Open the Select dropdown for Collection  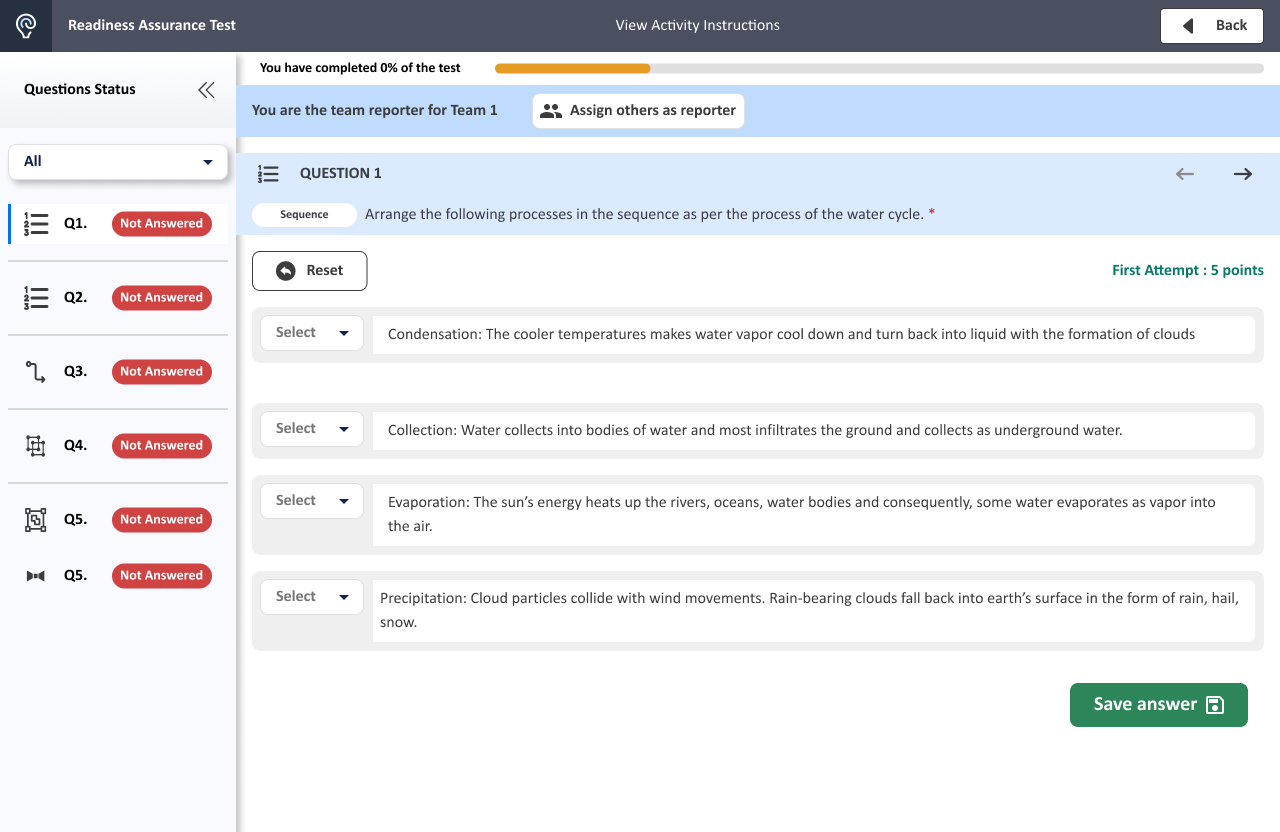pos(311,429)
